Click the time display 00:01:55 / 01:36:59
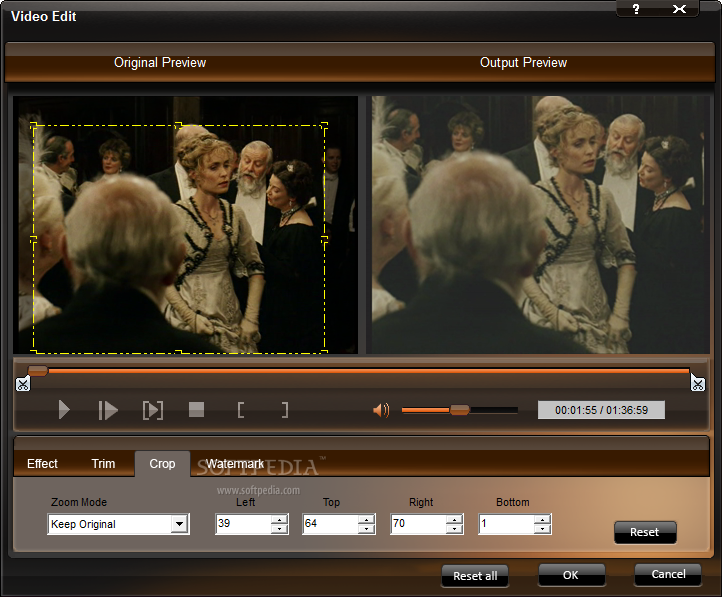The width and height of the screenshot is (722, 597). (x=601, y=410)
